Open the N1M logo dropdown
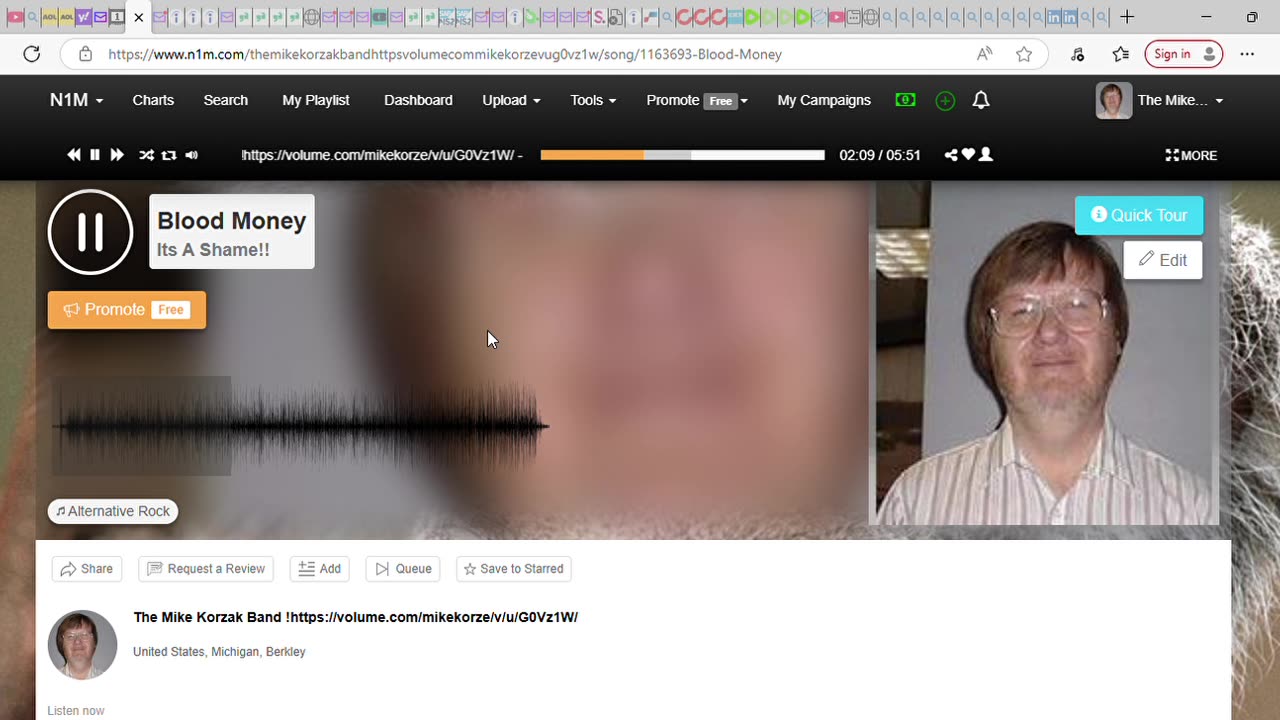 click(x=76, y=100)
